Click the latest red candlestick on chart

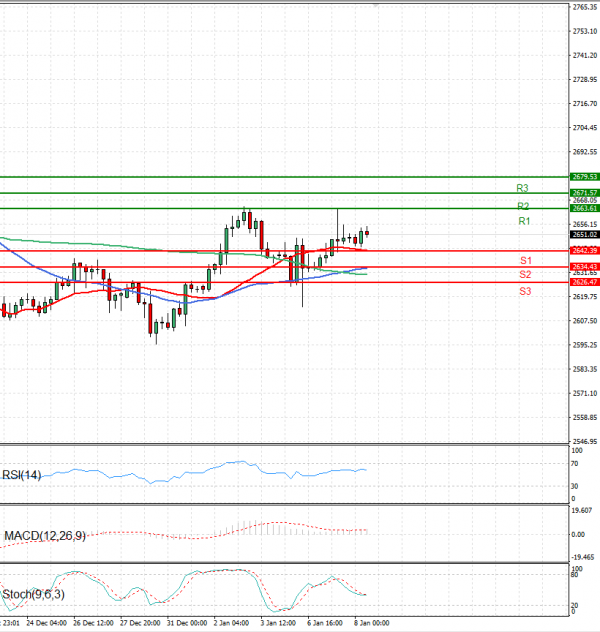click(x=367, y=233)
